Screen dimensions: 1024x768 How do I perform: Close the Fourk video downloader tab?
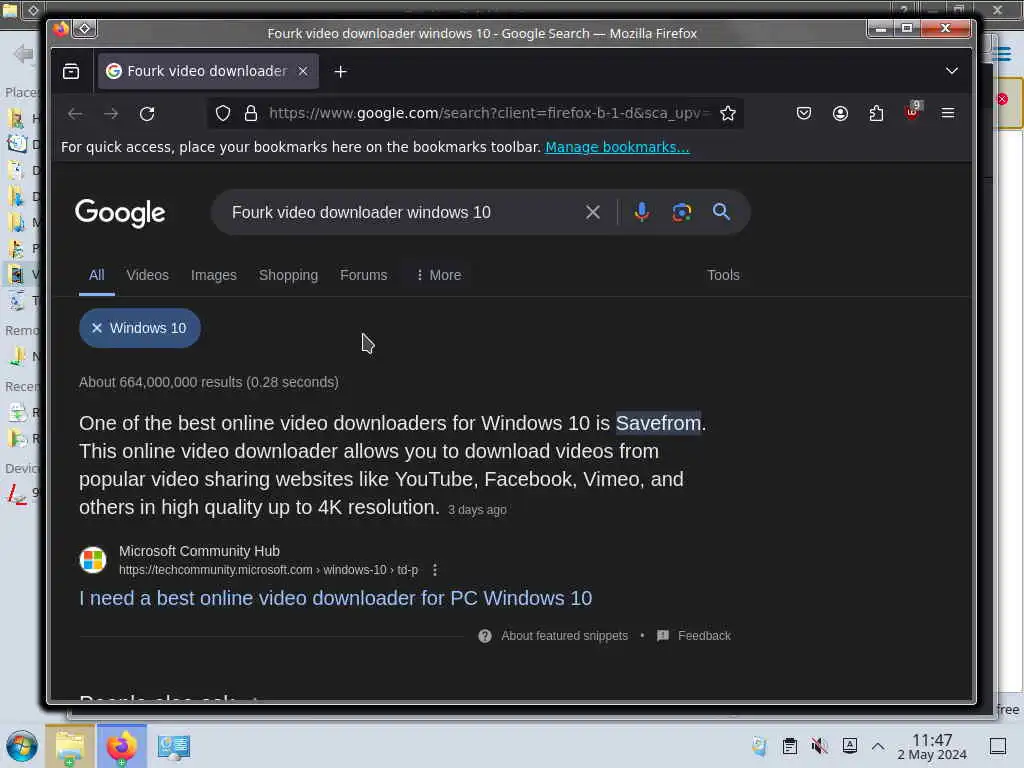point(303,71)
